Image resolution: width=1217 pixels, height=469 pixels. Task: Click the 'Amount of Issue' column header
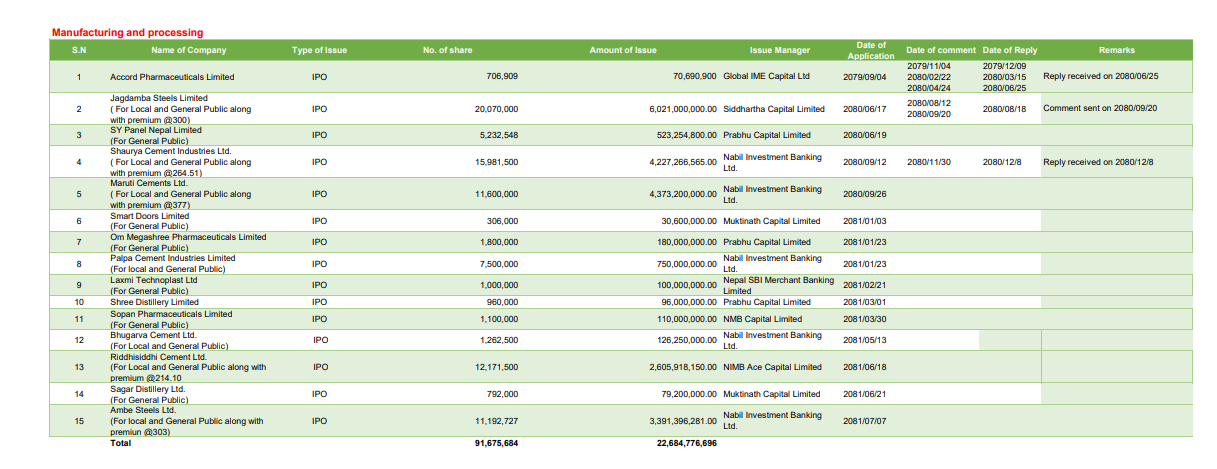623,50
